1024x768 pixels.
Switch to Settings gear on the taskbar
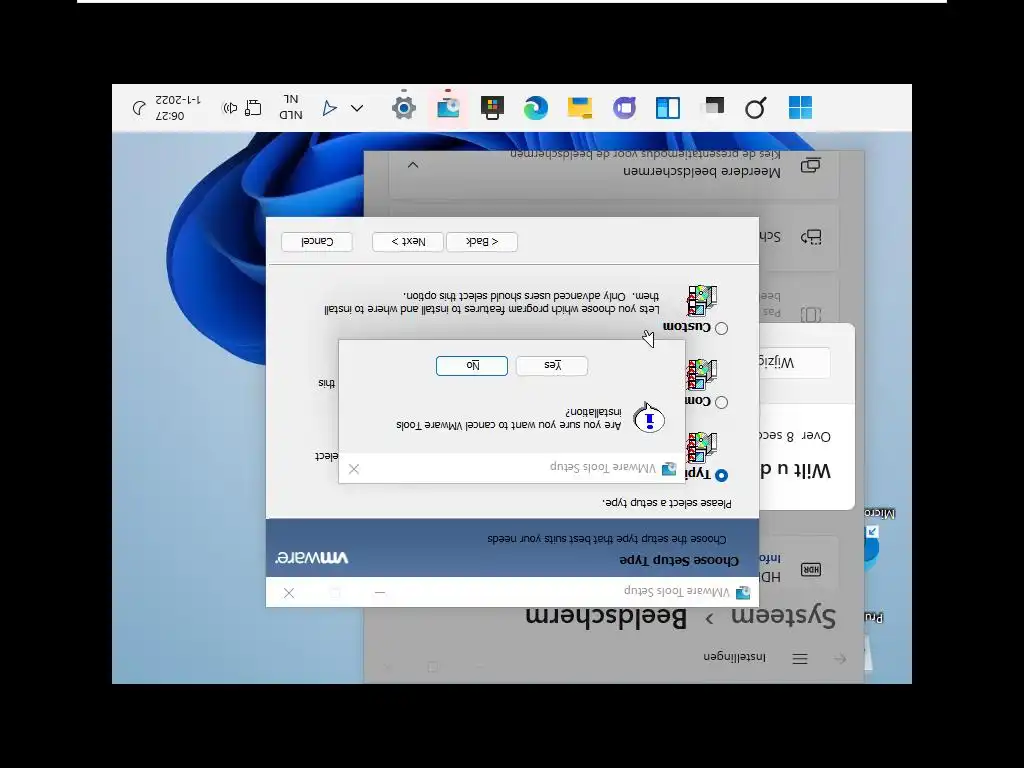[404, 108]
